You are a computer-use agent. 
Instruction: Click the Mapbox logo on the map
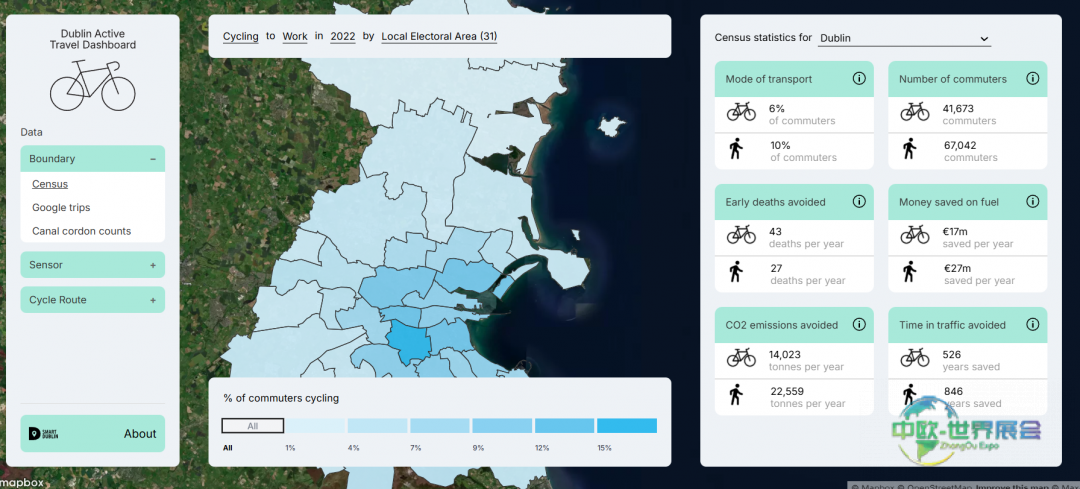point(22,483)
